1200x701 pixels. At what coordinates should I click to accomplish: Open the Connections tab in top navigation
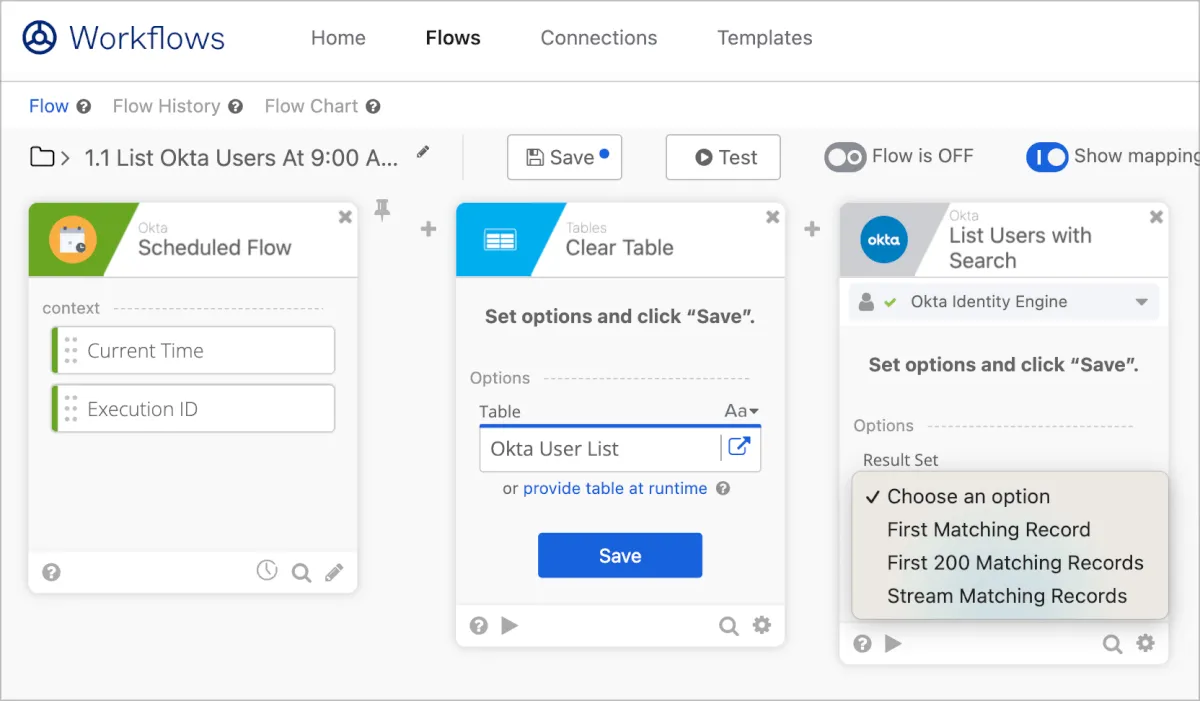pos(598,38)
